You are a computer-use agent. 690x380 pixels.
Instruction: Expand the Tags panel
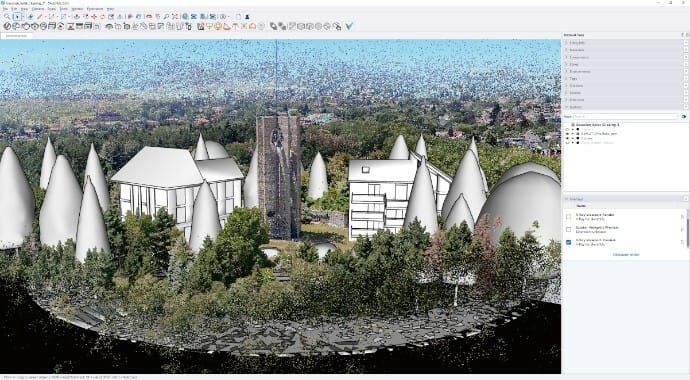[x=623, y=78]
